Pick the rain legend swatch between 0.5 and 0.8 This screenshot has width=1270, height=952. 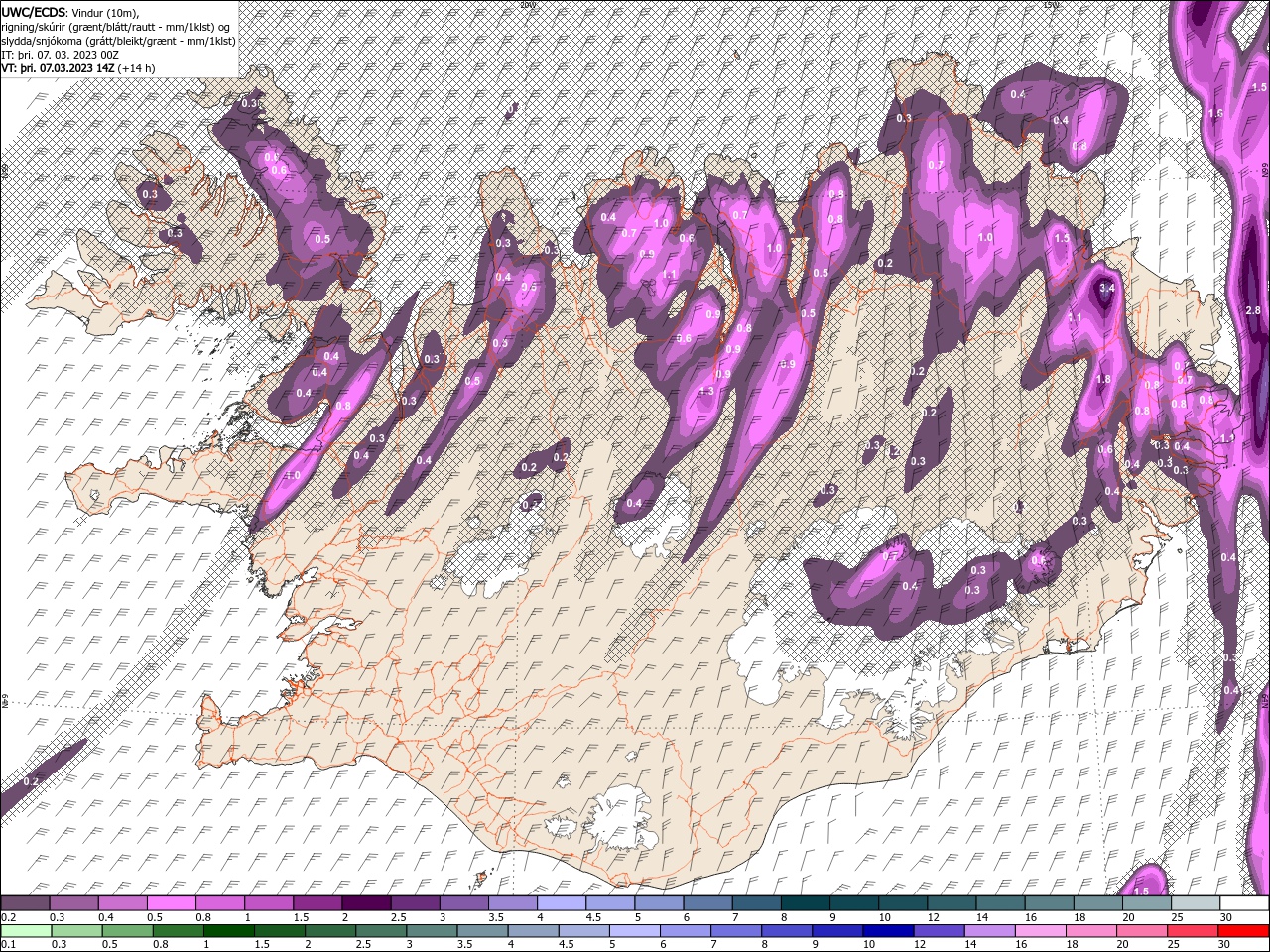coord(128,931)
